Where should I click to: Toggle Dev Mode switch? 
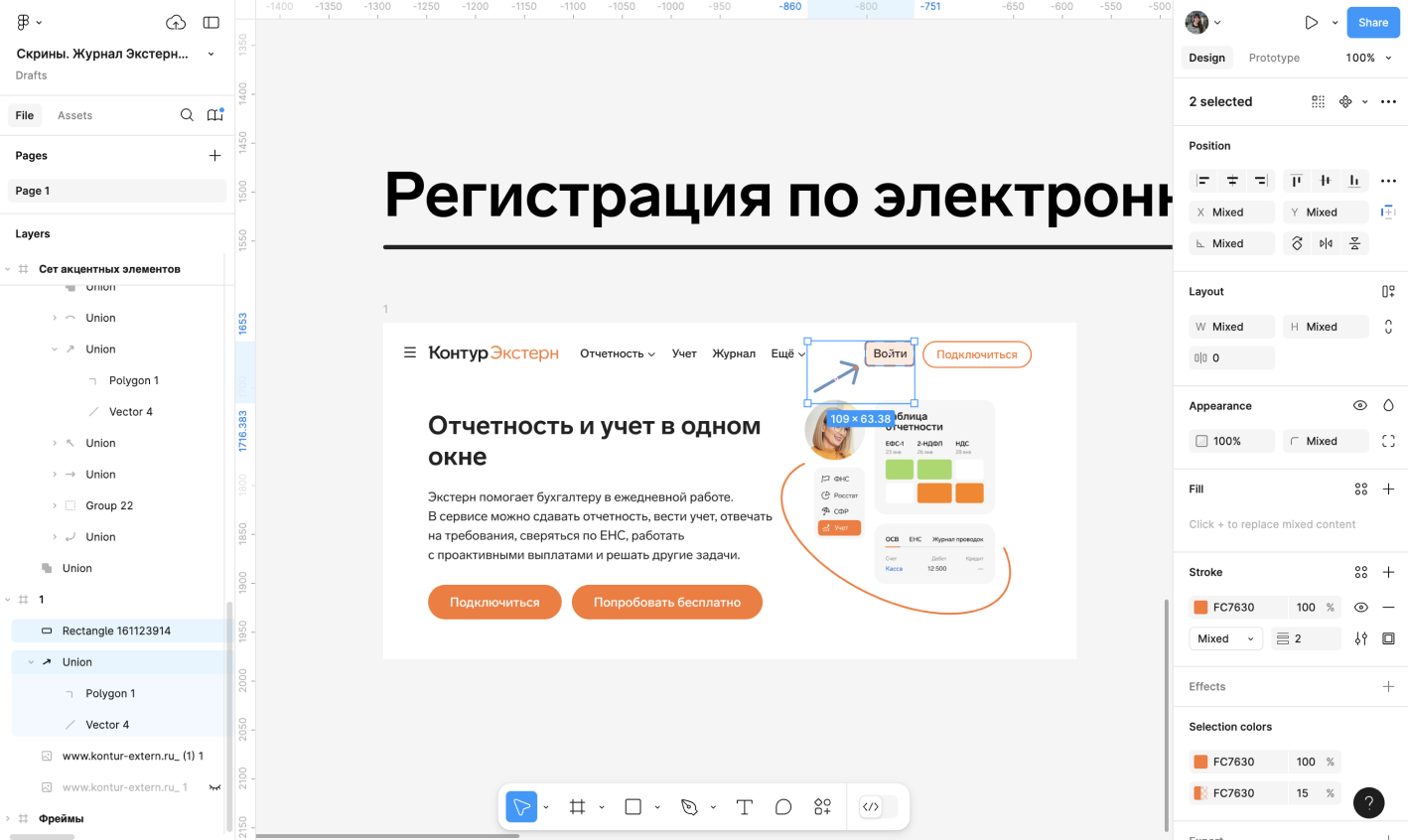click(878, 807)
